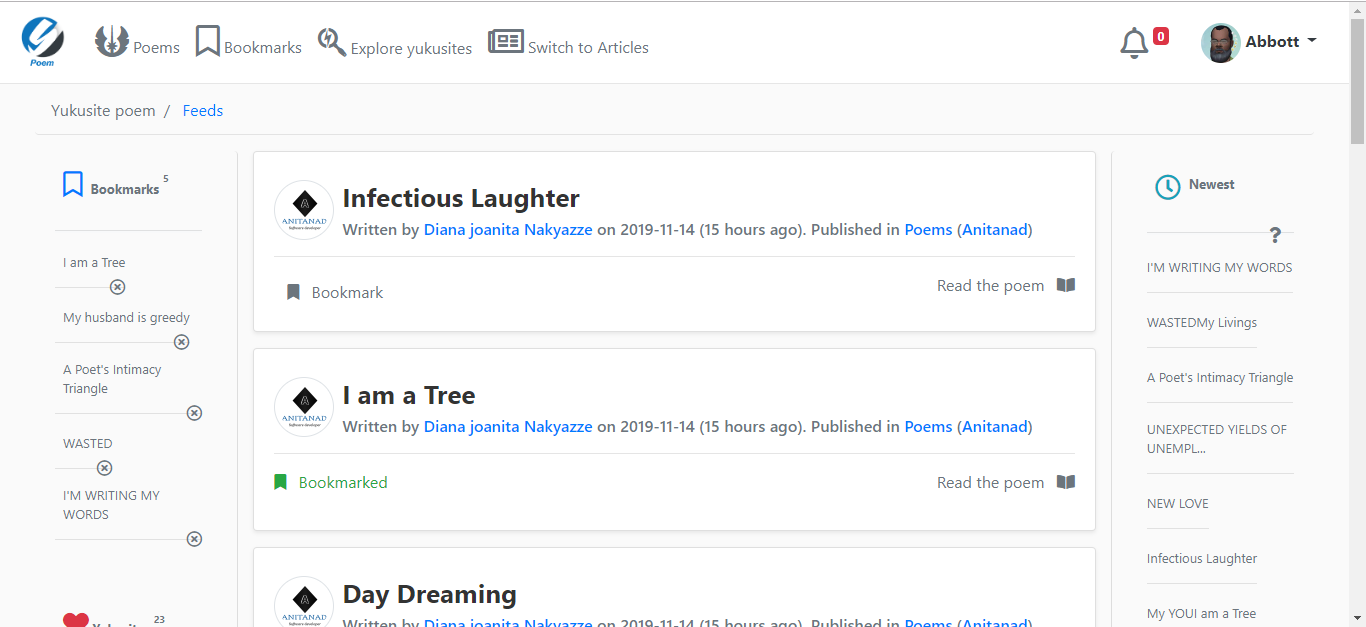Screen dimensions: 1366x627
Task: Open the Abbott user account dropdown
Action: pyautogui.click(x=1259, y=42)
